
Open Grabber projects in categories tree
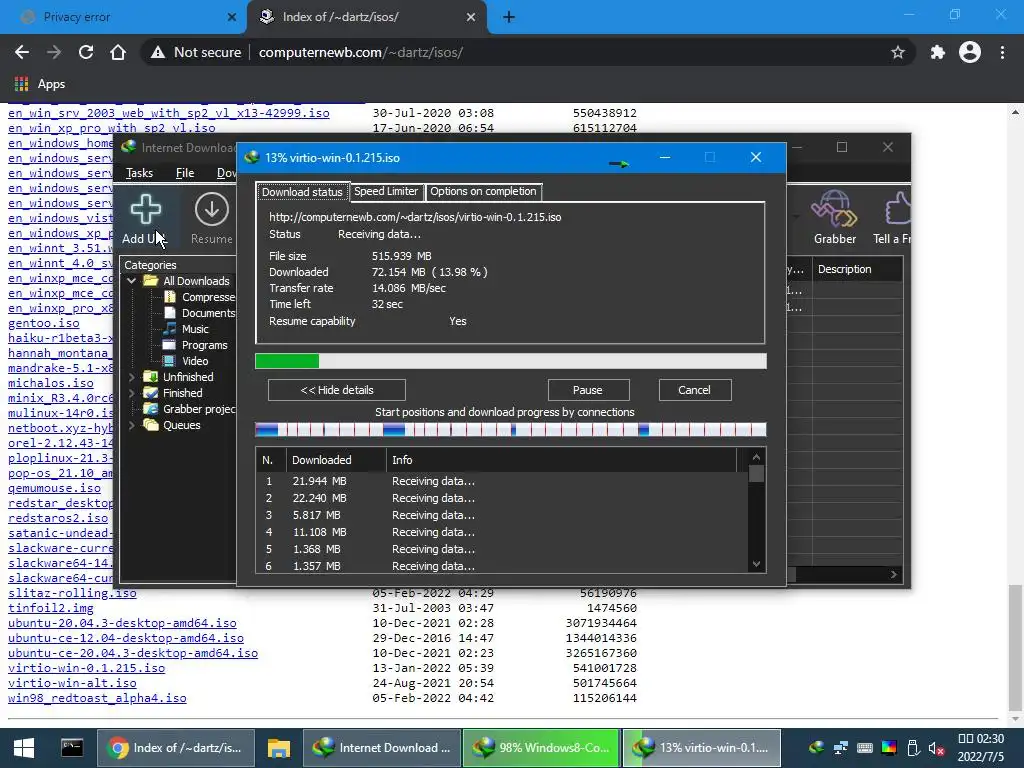pos(189,409)
